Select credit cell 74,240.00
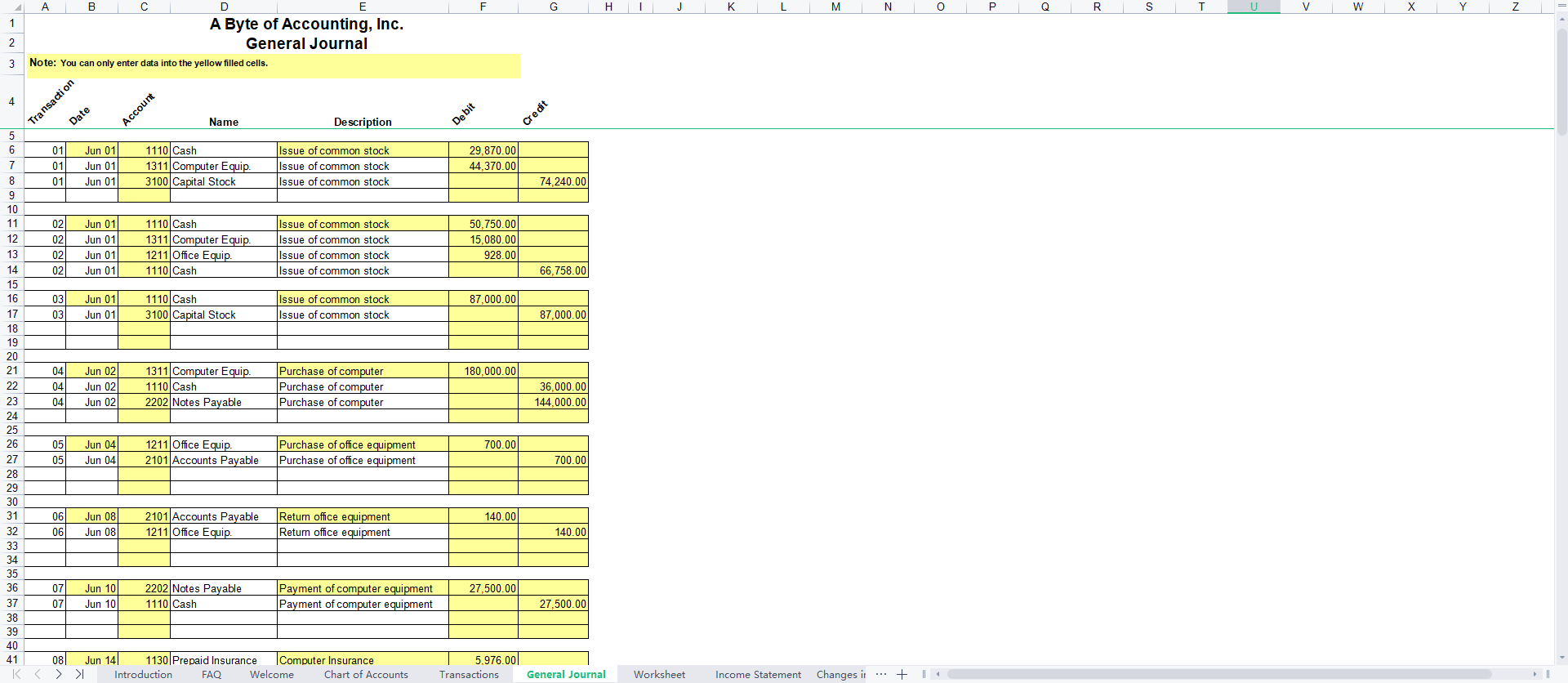Viewport: 1568px width, 683px height. (553, 181)
